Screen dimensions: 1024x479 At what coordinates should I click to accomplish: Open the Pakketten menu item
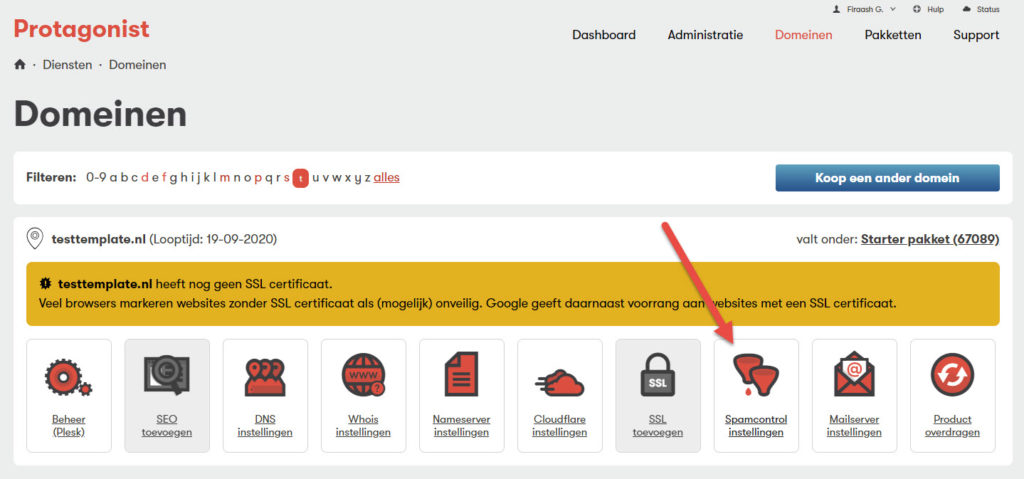click(x=893, y=35)
